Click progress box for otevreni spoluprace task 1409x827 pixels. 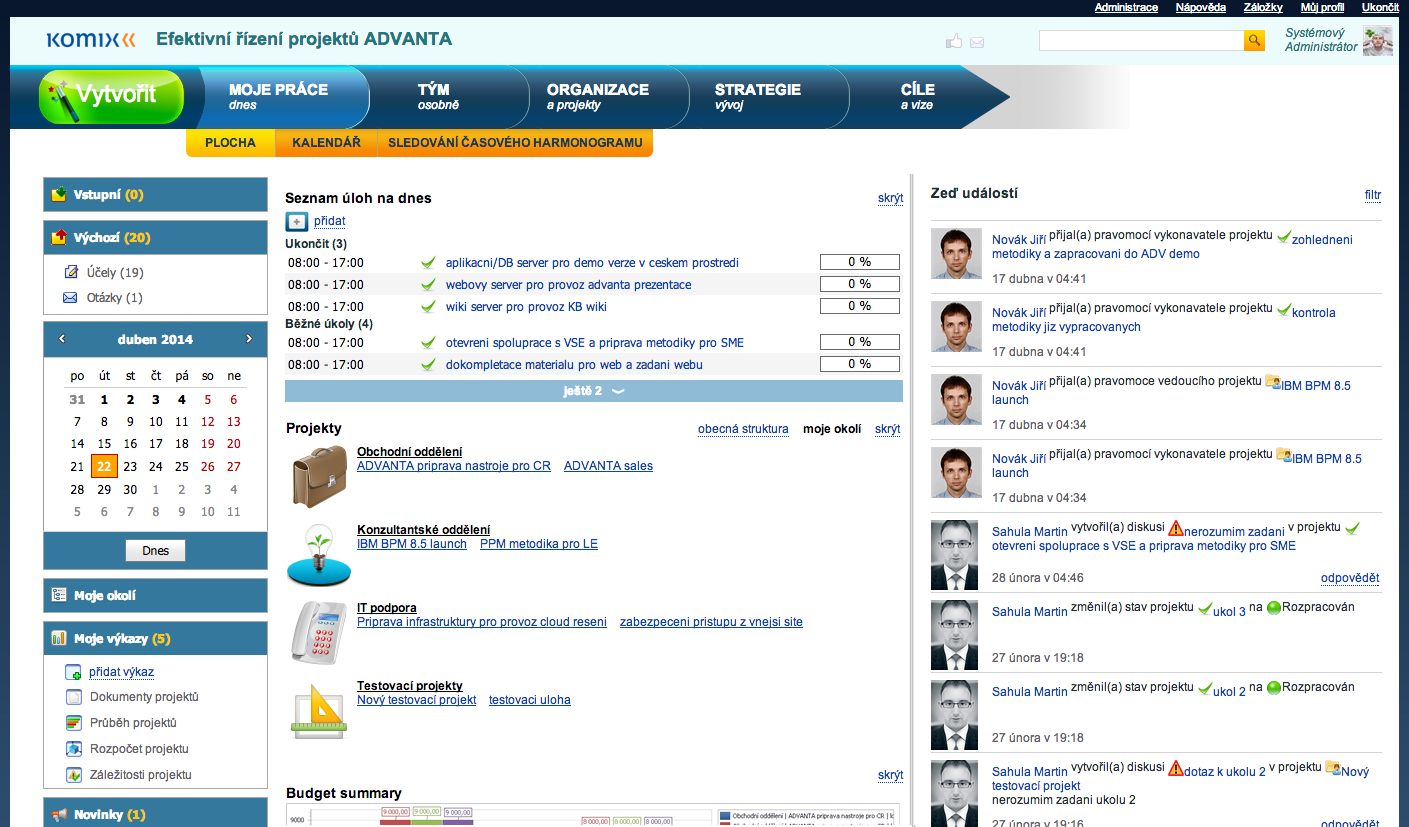pyautogui.click(x=859, y=342)
